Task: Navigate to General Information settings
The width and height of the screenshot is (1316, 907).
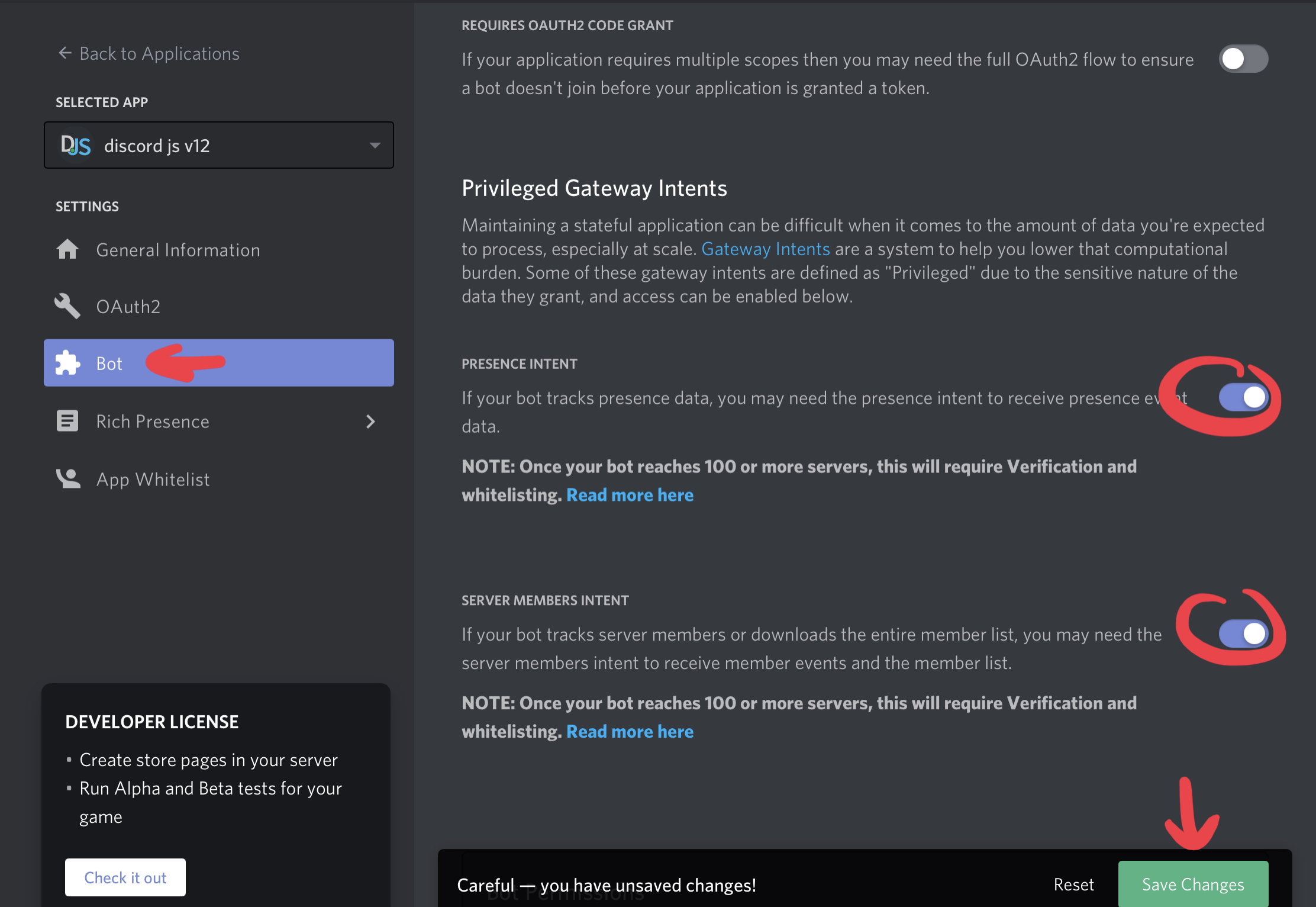Action: tap(178, 249)
